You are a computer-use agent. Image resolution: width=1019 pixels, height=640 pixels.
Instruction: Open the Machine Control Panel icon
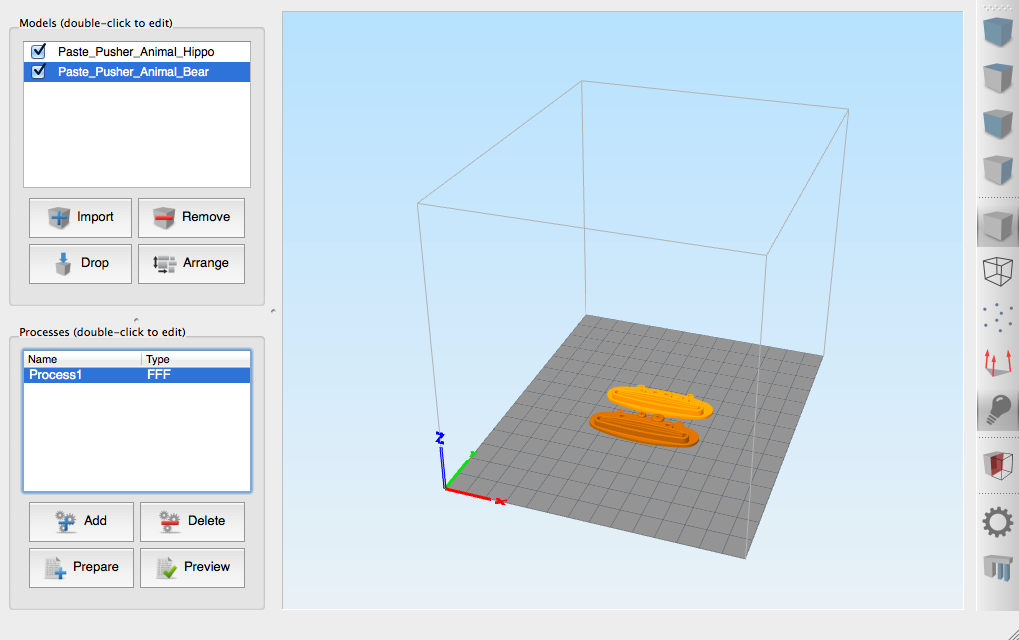tap(997, 570)
